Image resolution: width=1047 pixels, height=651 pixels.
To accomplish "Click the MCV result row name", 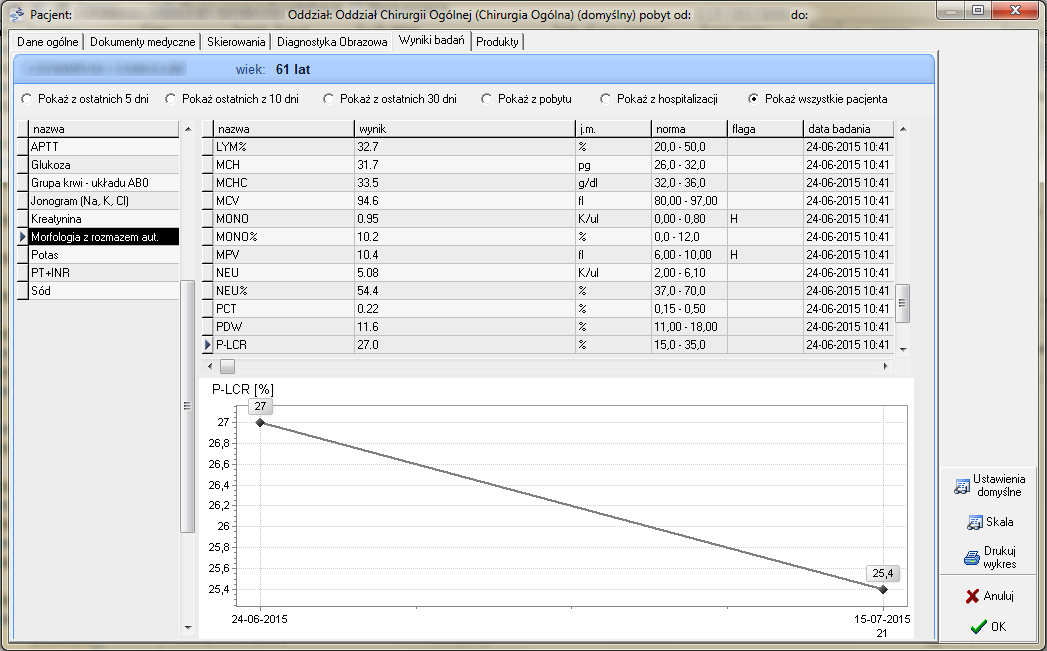I will click(x=228, y=201).
